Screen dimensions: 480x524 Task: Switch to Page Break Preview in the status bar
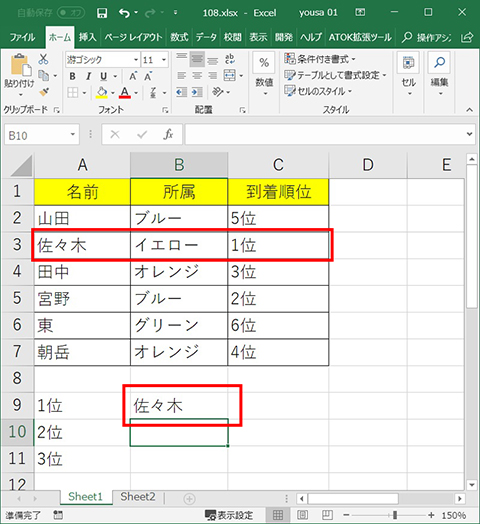(x=327, y=515)
